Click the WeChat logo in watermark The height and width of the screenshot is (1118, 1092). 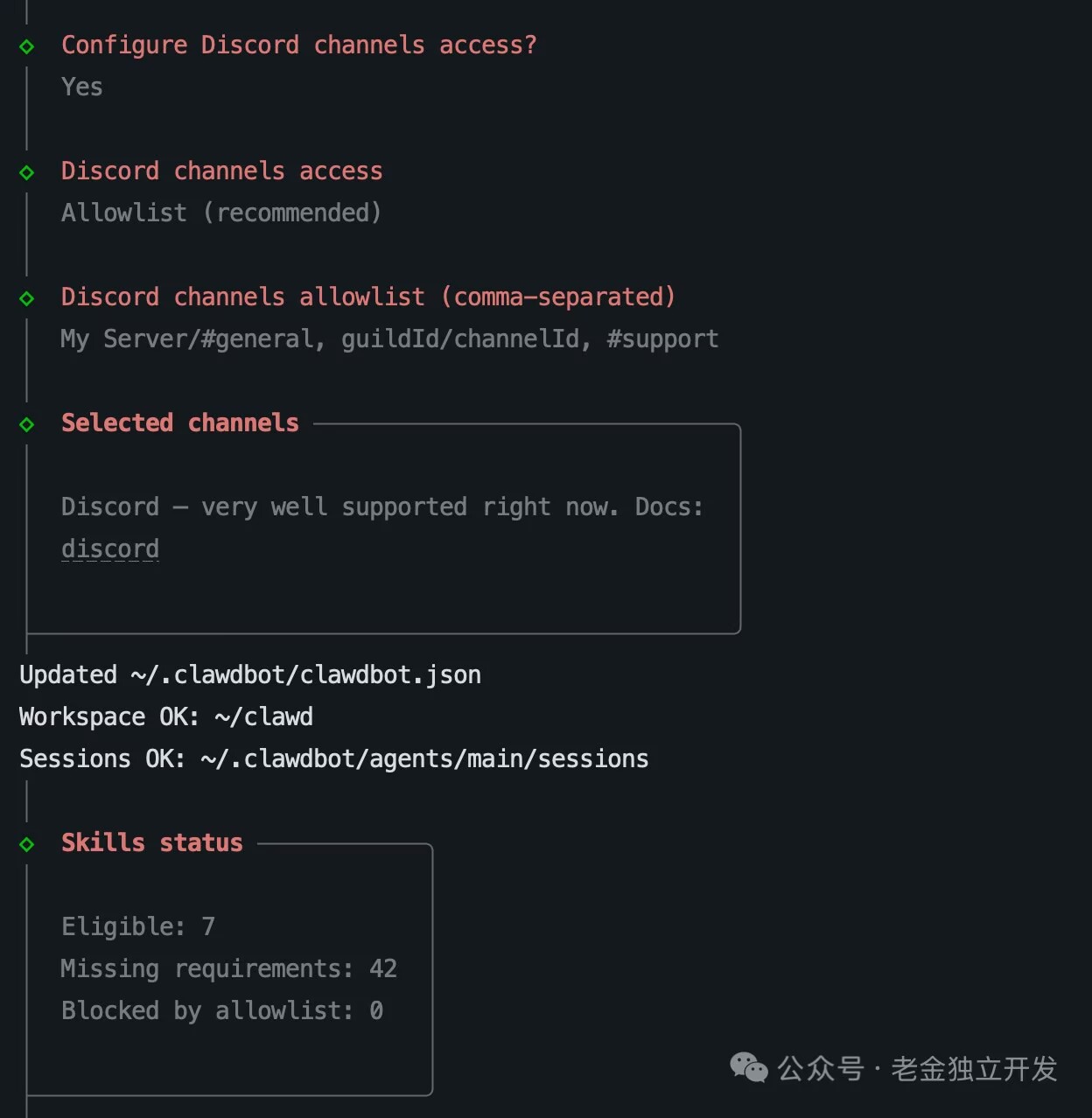(x=749, y=1068)
